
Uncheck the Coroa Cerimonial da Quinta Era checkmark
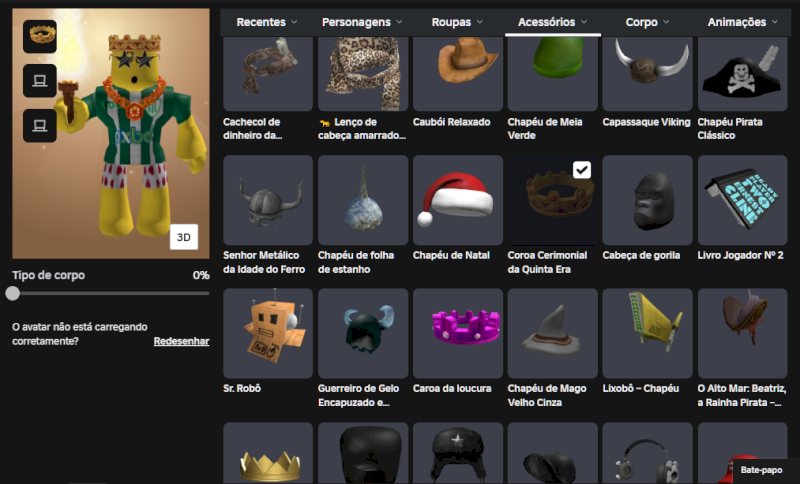pos(582,170)
